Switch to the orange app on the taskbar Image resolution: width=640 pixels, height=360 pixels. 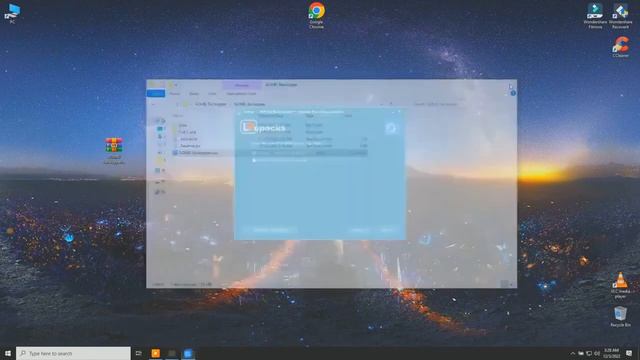156,353
